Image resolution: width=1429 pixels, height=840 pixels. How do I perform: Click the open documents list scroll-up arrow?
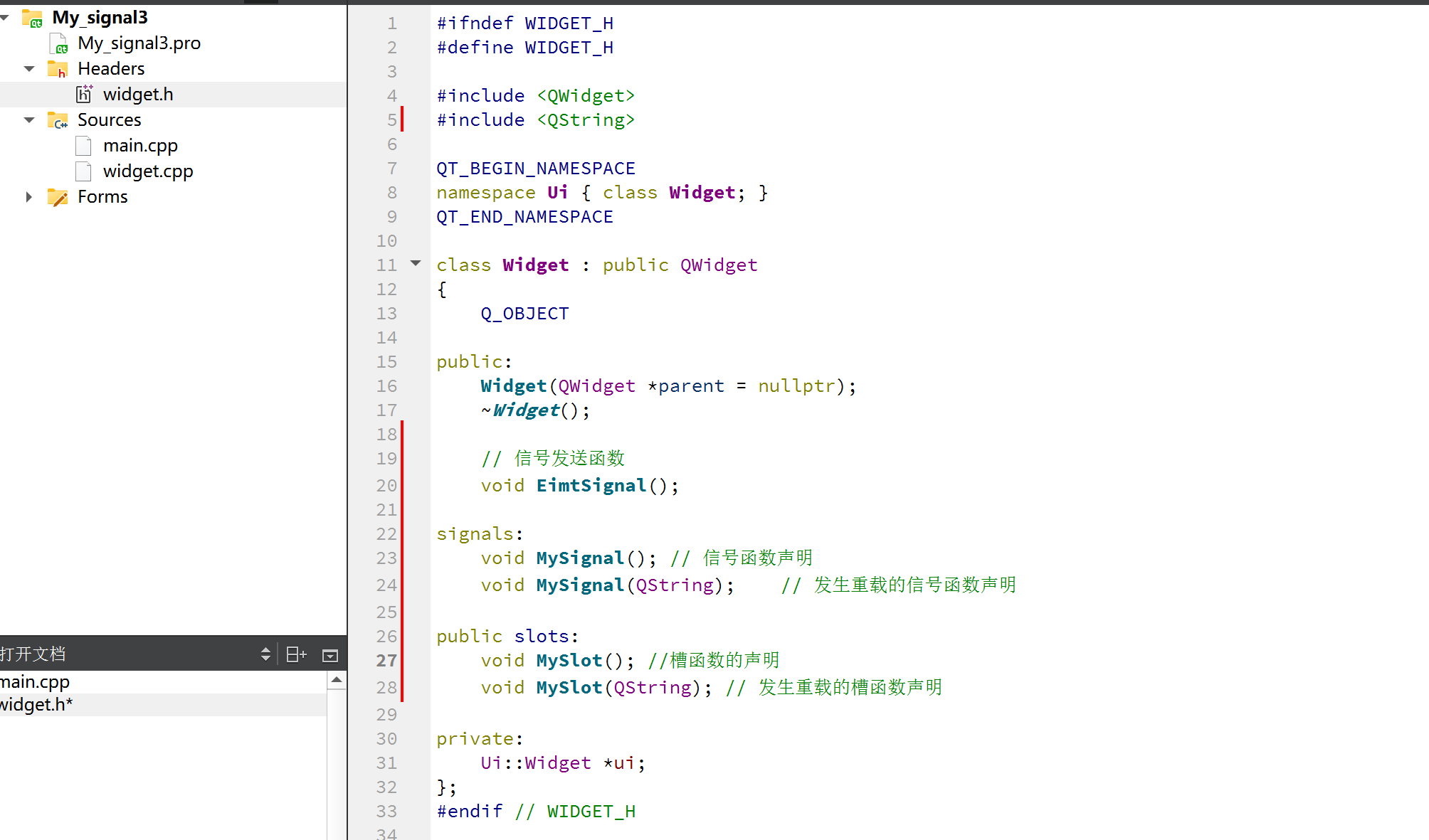(337, 681)
